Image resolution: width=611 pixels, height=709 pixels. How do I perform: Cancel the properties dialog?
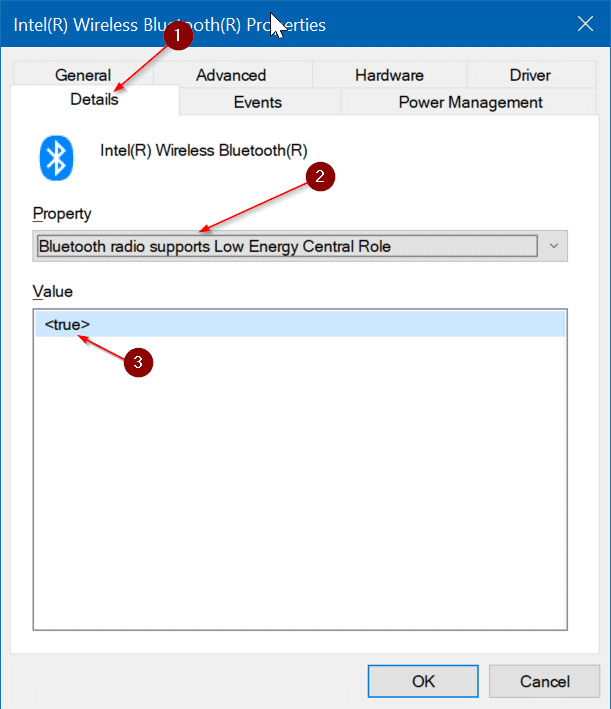(545, 681)
